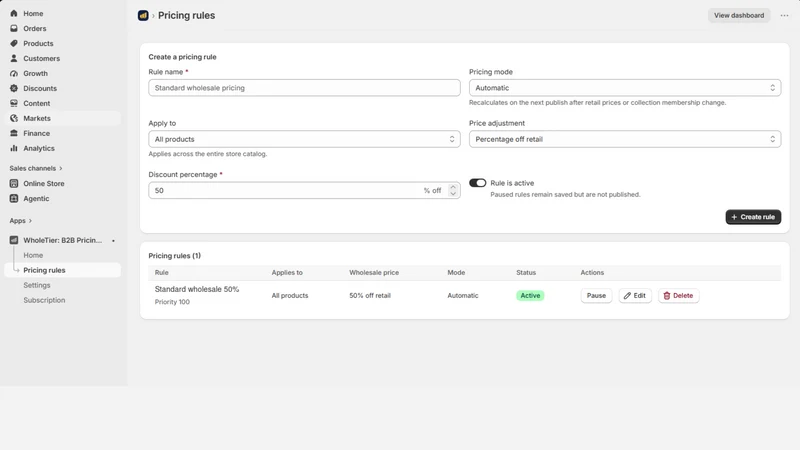Click the Markets globe icon
Viewport: 800px width, 450px height.
[14, 118]
